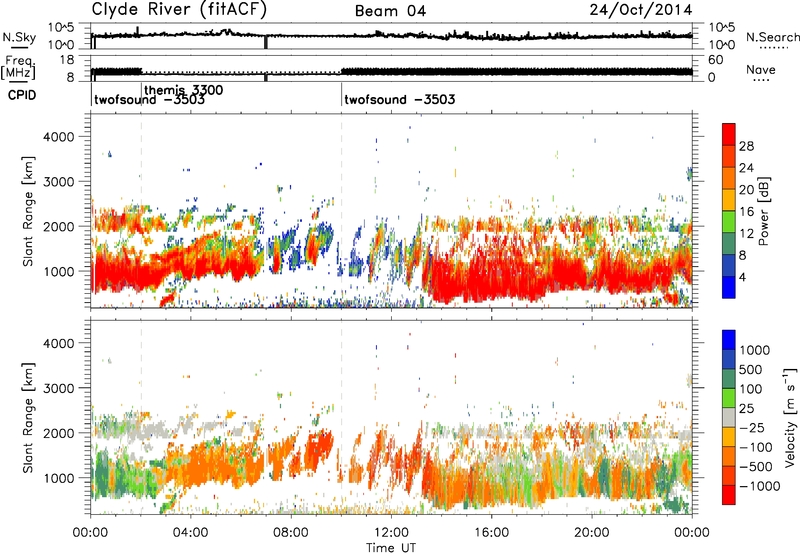Click the 'Power [dB]' color bar title
This screenshot has width=800, height=554.
(764, 211)
